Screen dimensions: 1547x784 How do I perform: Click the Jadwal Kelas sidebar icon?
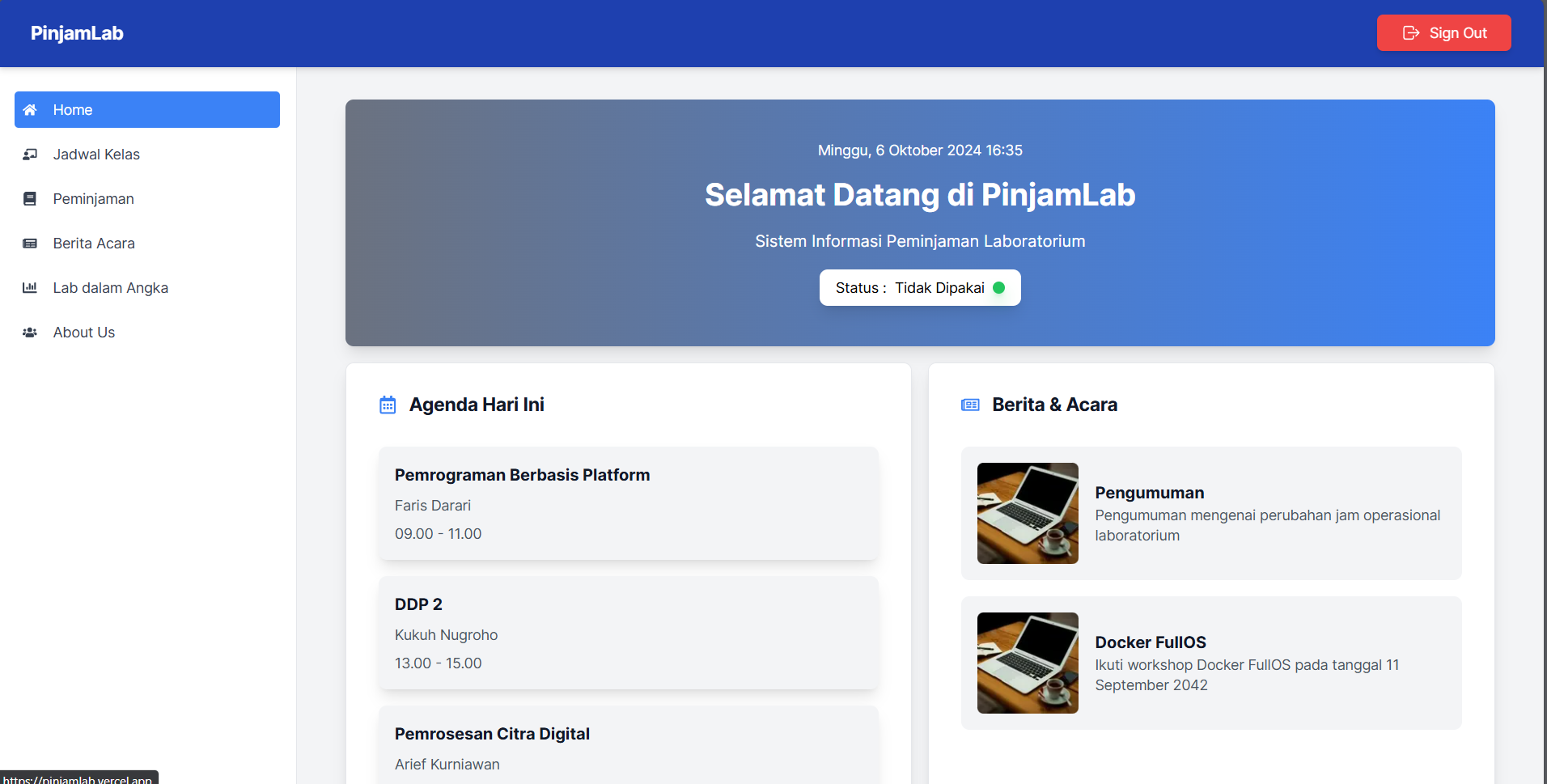30,155
